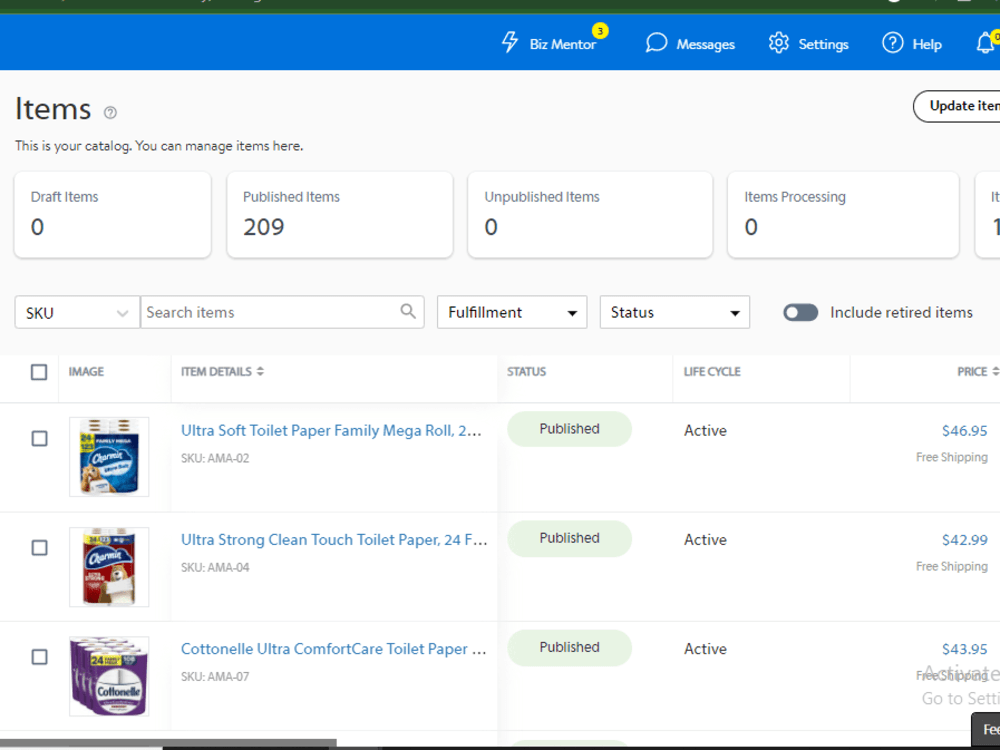1000x750 pixels.
Task: Click the STATUS column header
Action: [526, 371]
